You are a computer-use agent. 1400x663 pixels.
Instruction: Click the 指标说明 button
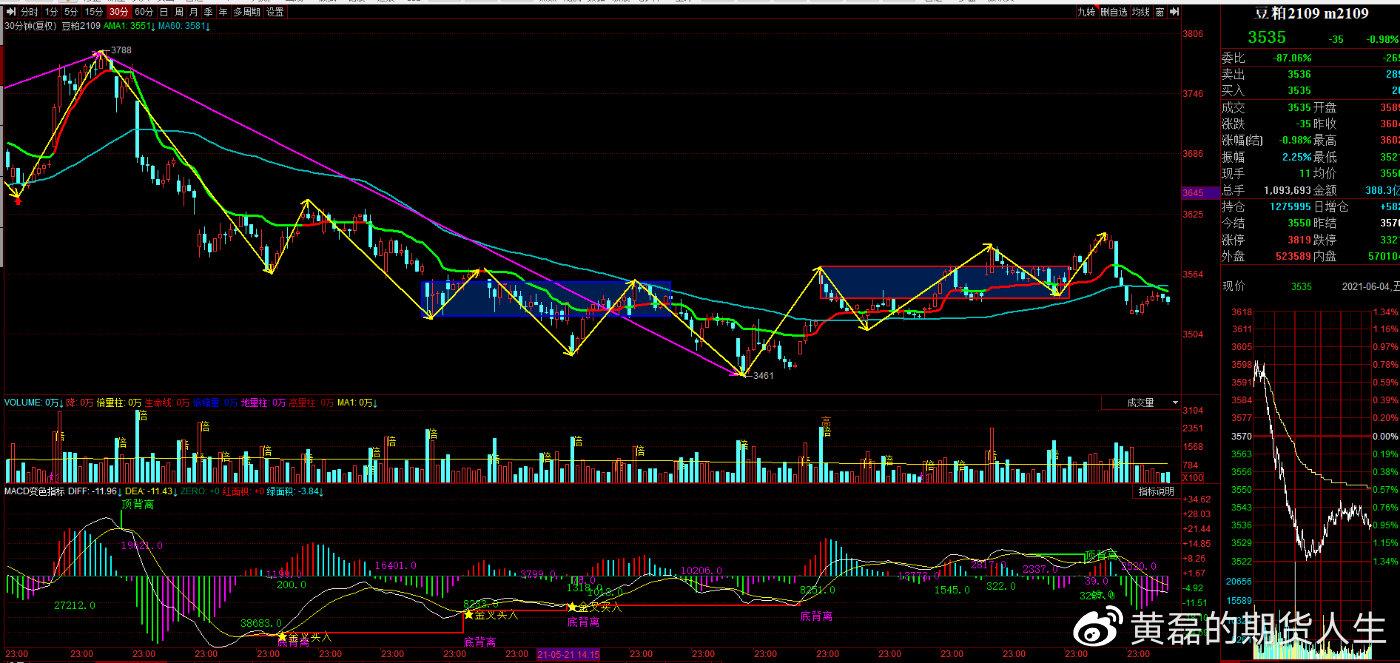[x=1157, y=492]
